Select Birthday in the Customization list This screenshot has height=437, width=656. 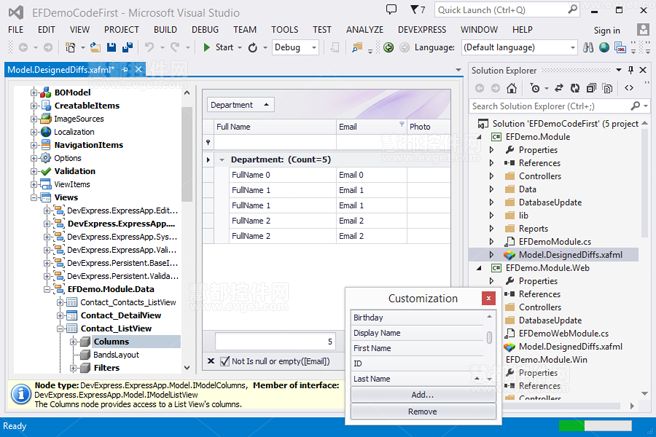click(x=417, y=317)
